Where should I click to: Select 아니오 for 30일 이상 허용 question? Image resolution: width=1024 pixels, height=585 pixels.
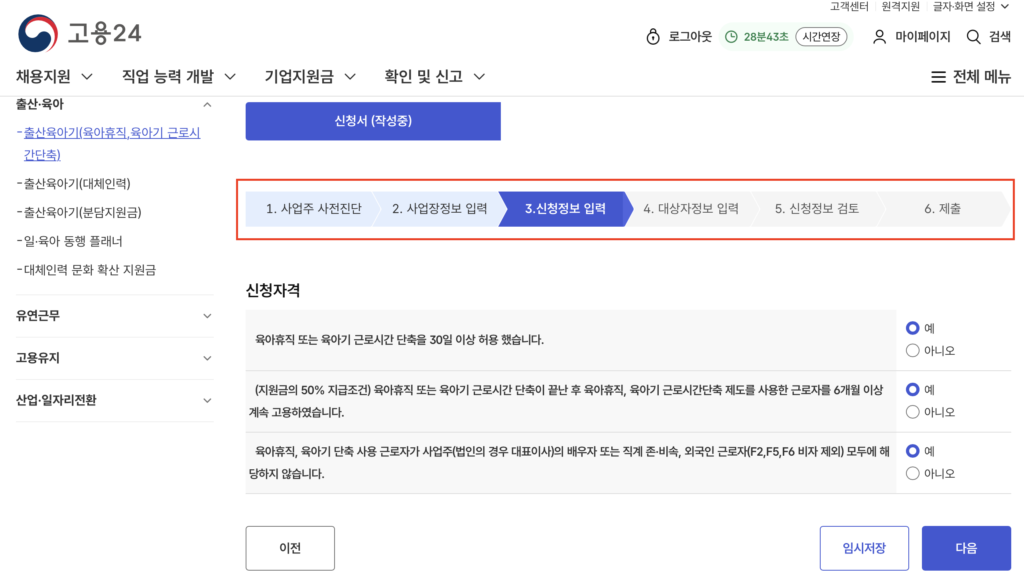tap(912, 351)
